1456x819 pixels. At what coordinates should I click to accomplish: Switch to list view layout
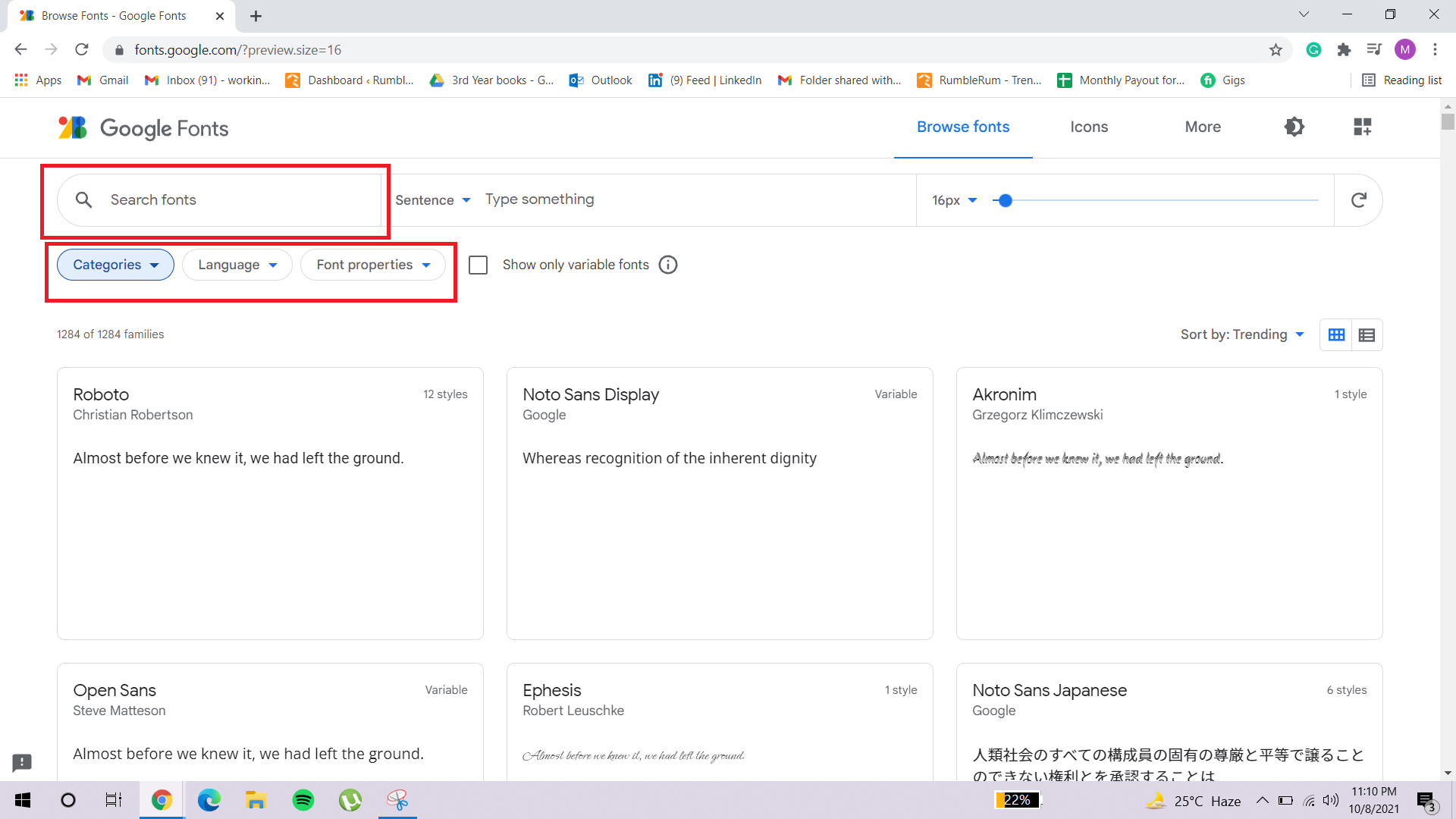[1367, 334]
